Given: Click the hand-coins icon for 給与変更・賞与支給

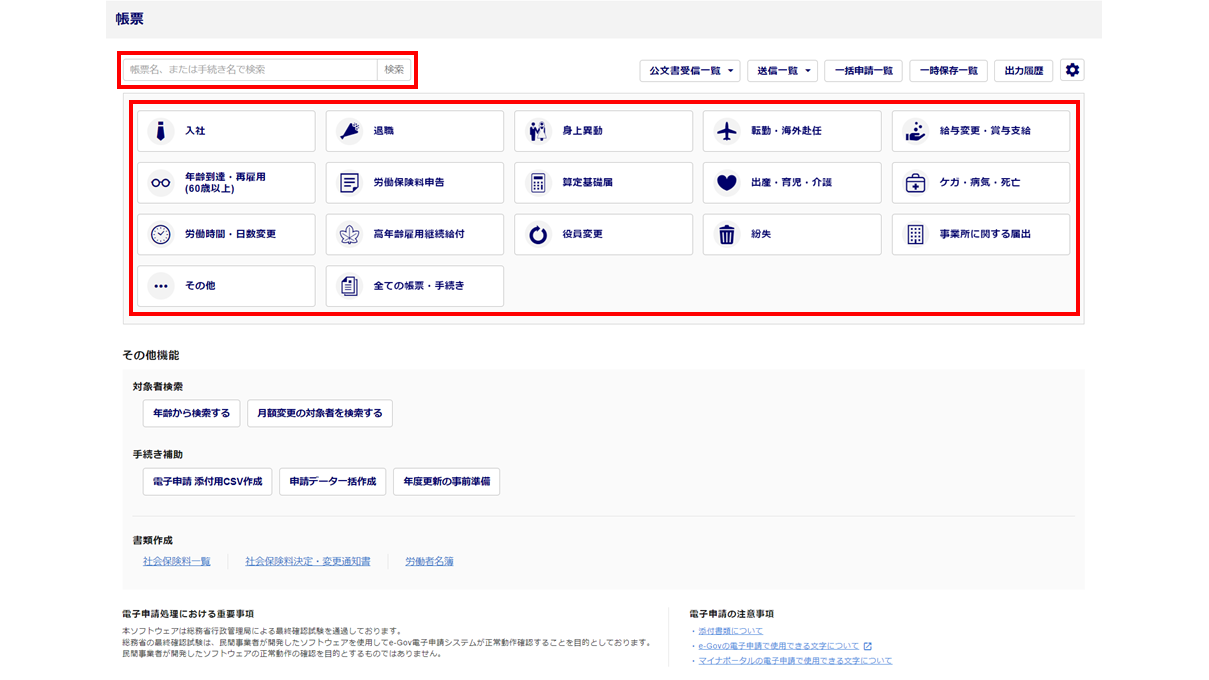Looking at the screenshot, I should pos(915,131).
